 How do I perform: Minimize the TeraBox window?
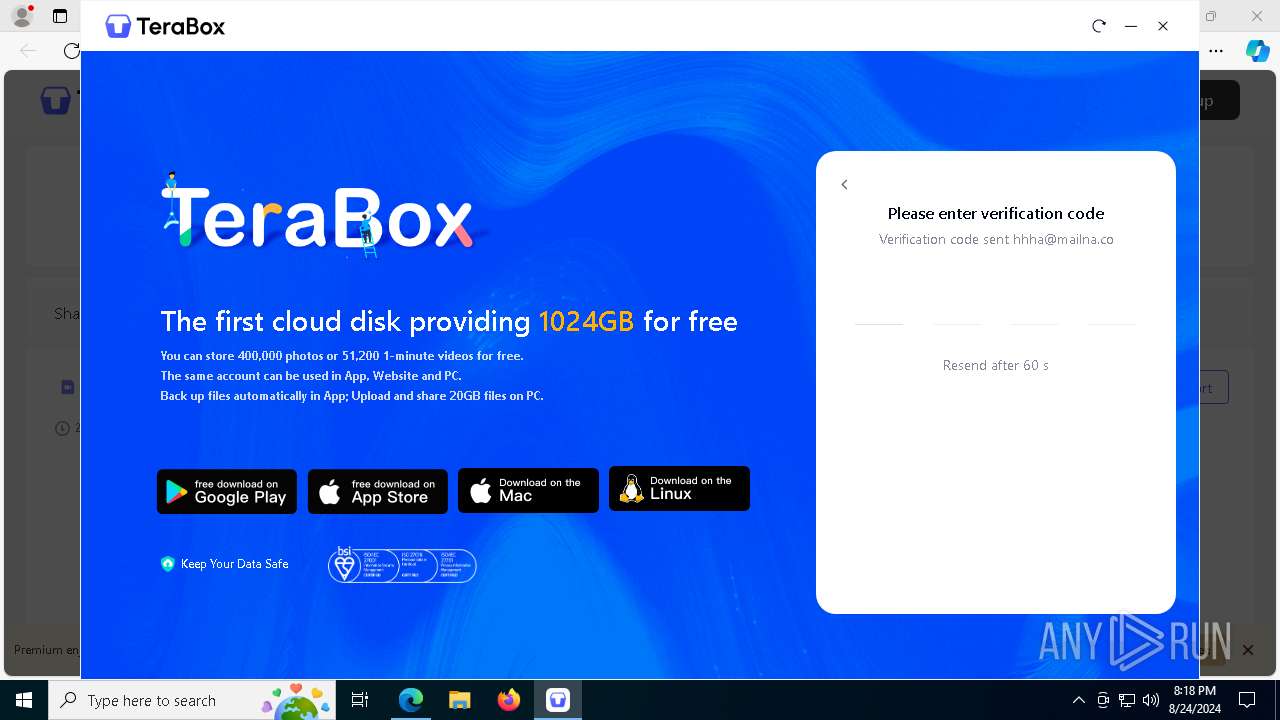[x=1131, y=26]
